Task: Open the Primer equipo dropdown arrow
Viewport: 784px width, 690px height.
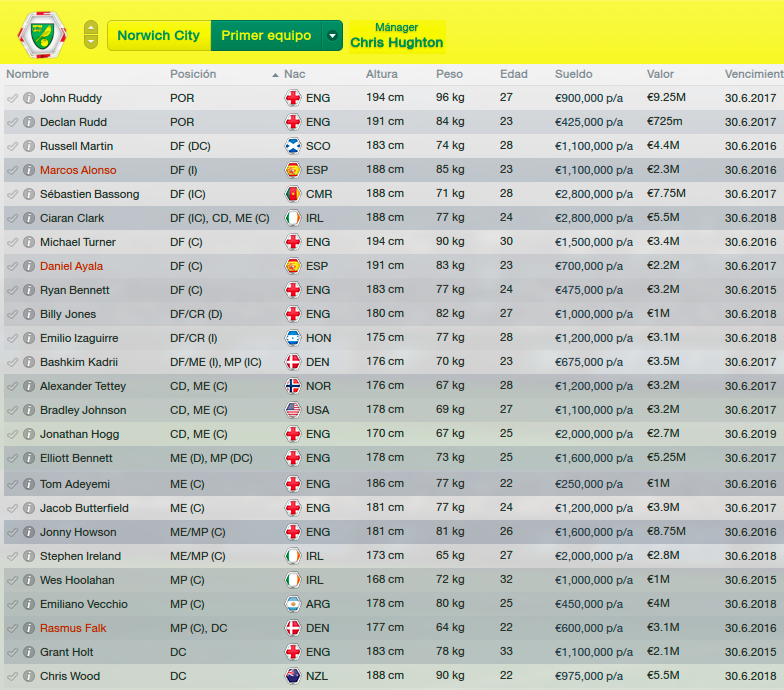Action: 332,36
